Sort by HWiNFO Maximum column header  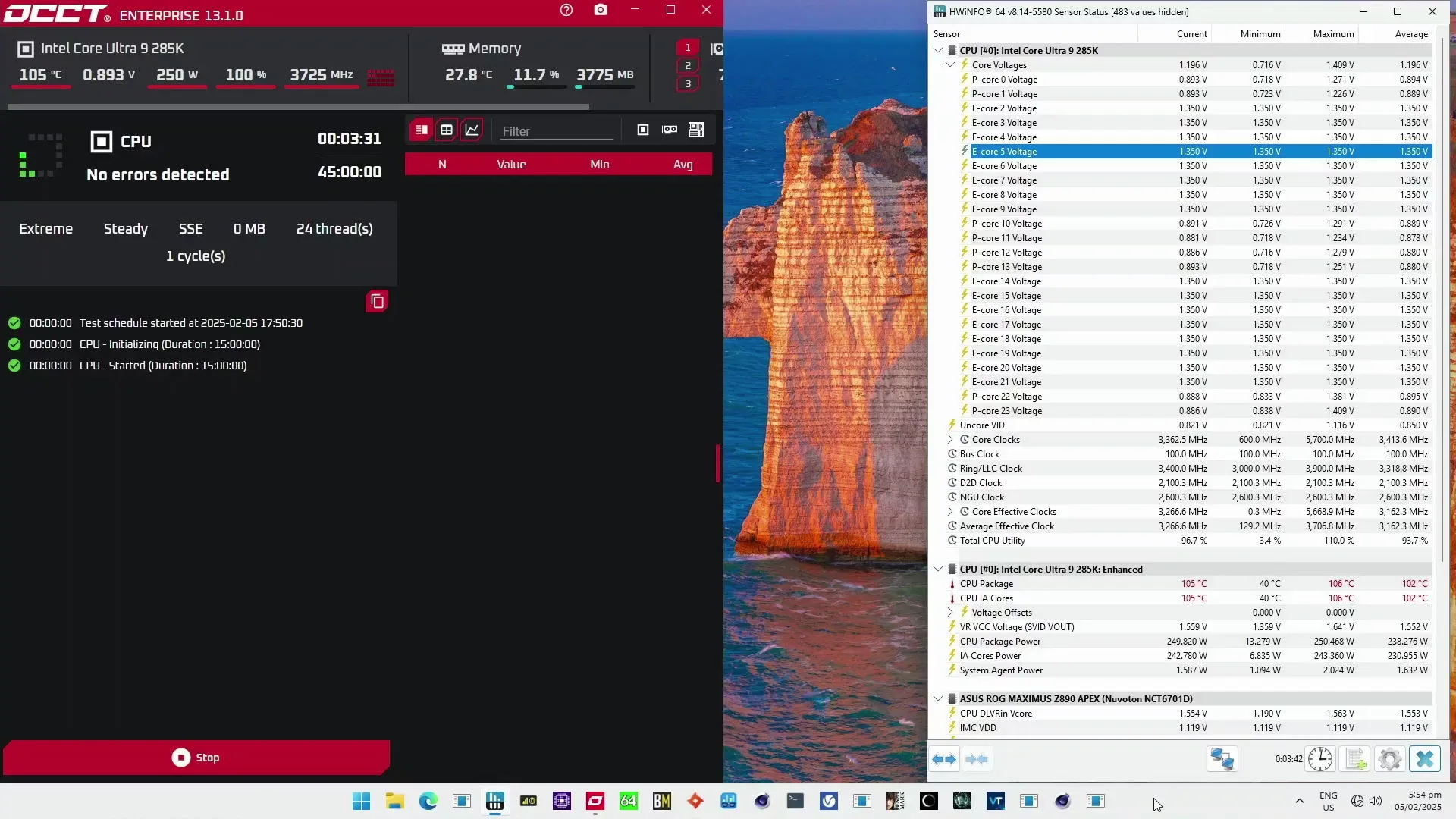[1321, 34]
